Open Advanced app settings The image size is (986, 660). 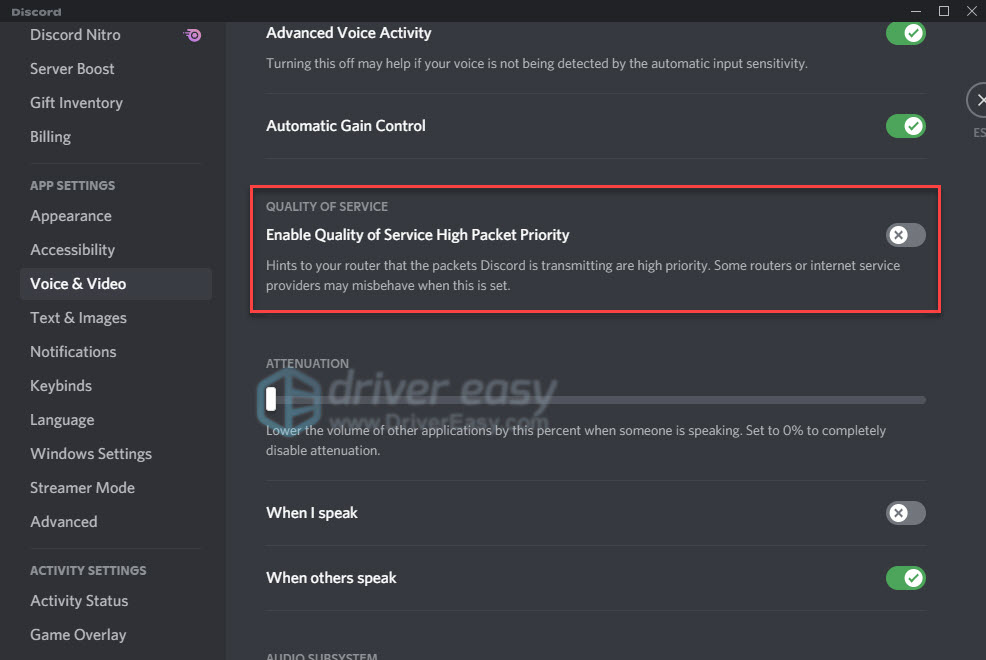63,521
